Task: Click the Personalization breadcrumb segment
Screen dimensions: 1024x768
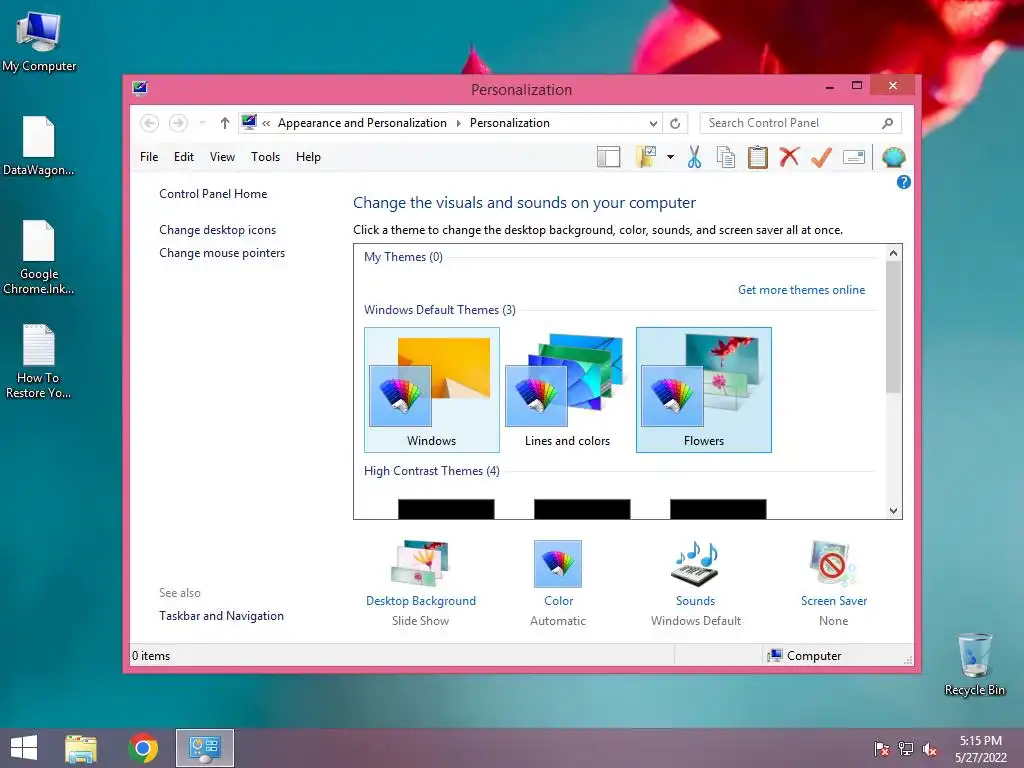Action: [509, 123]
